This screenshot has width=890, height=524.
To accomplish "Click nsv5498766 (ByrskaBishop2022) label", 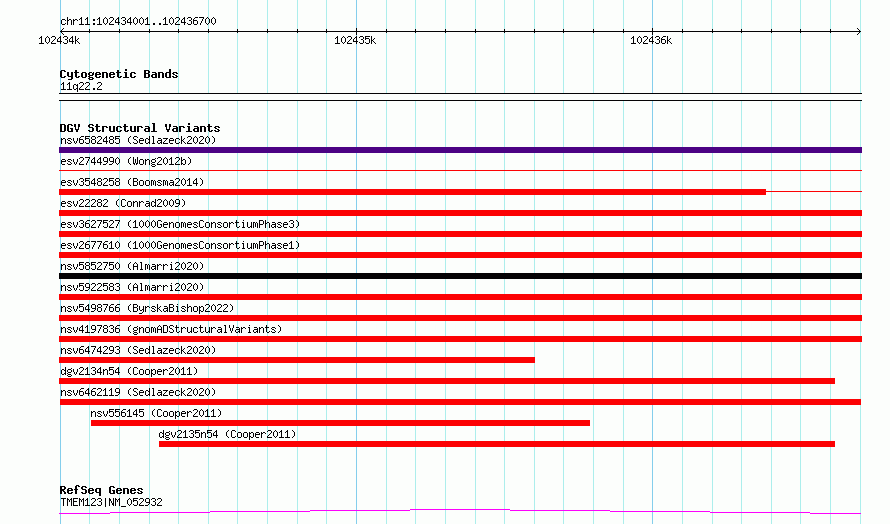I will (147, 308).
